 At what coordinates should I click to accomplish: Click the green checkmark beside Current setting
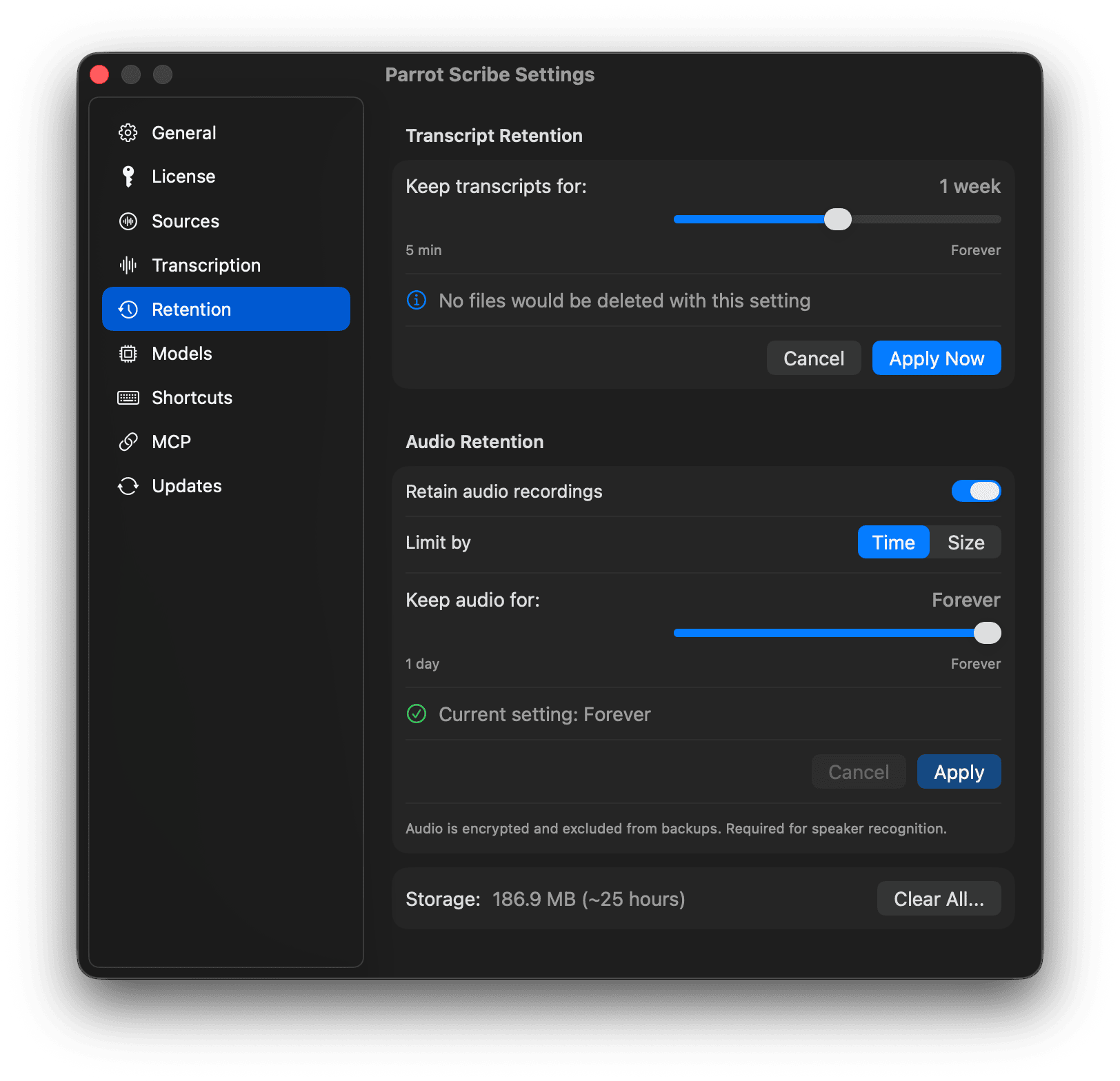(416, 714)
